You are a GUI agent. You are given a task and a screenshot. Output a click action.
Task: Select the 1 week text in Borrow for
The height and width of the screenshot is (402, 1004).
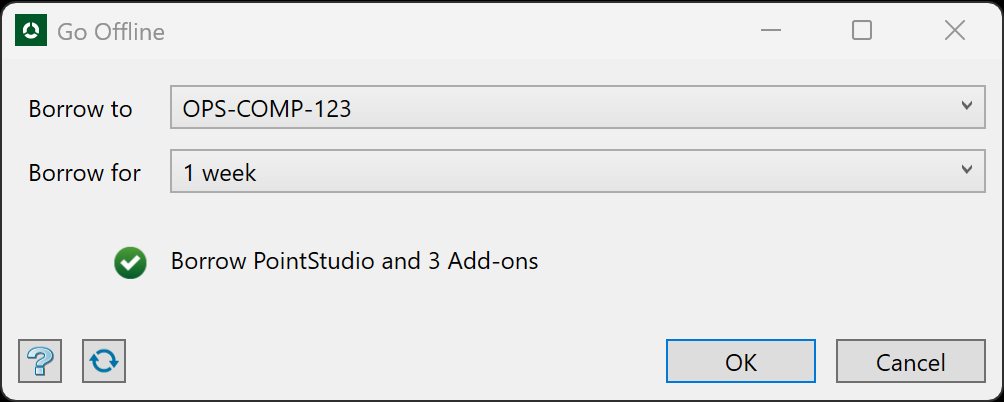tap(220, 173)
